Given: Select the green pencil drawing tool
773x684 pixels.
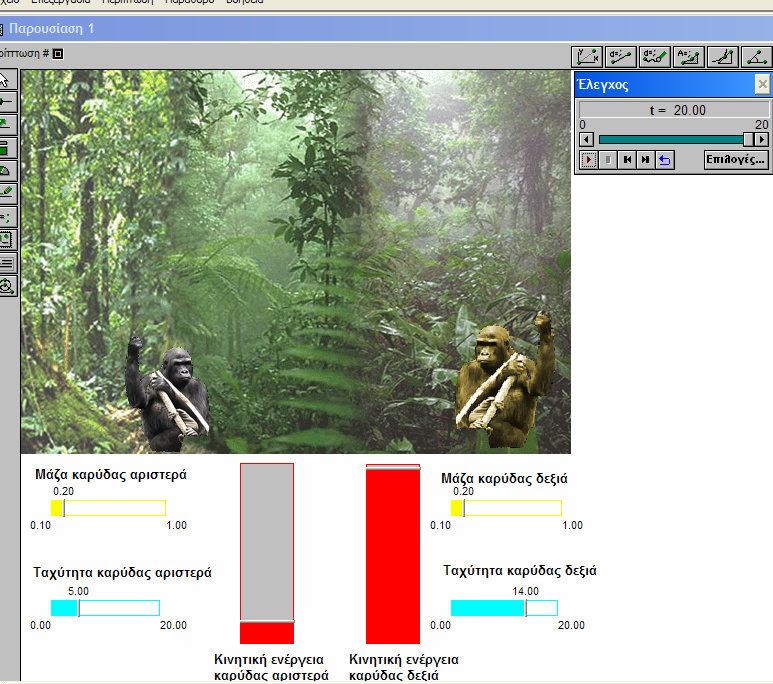Looking at the screenshot, I should click(7, 194).
